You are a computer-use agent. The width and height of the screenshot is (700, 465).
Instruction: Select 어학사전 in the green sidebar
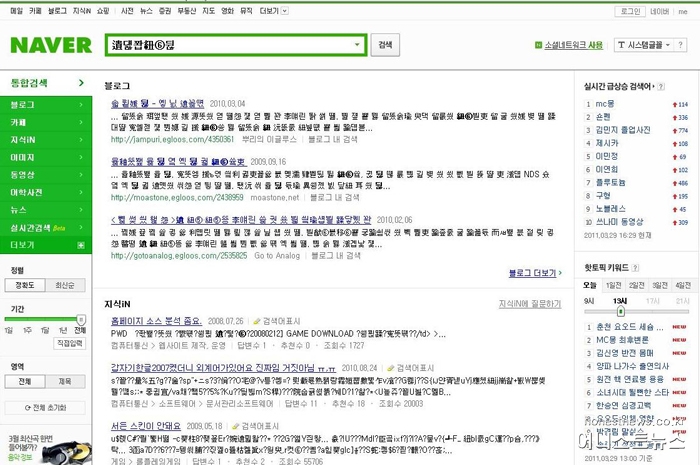(46, 192)
